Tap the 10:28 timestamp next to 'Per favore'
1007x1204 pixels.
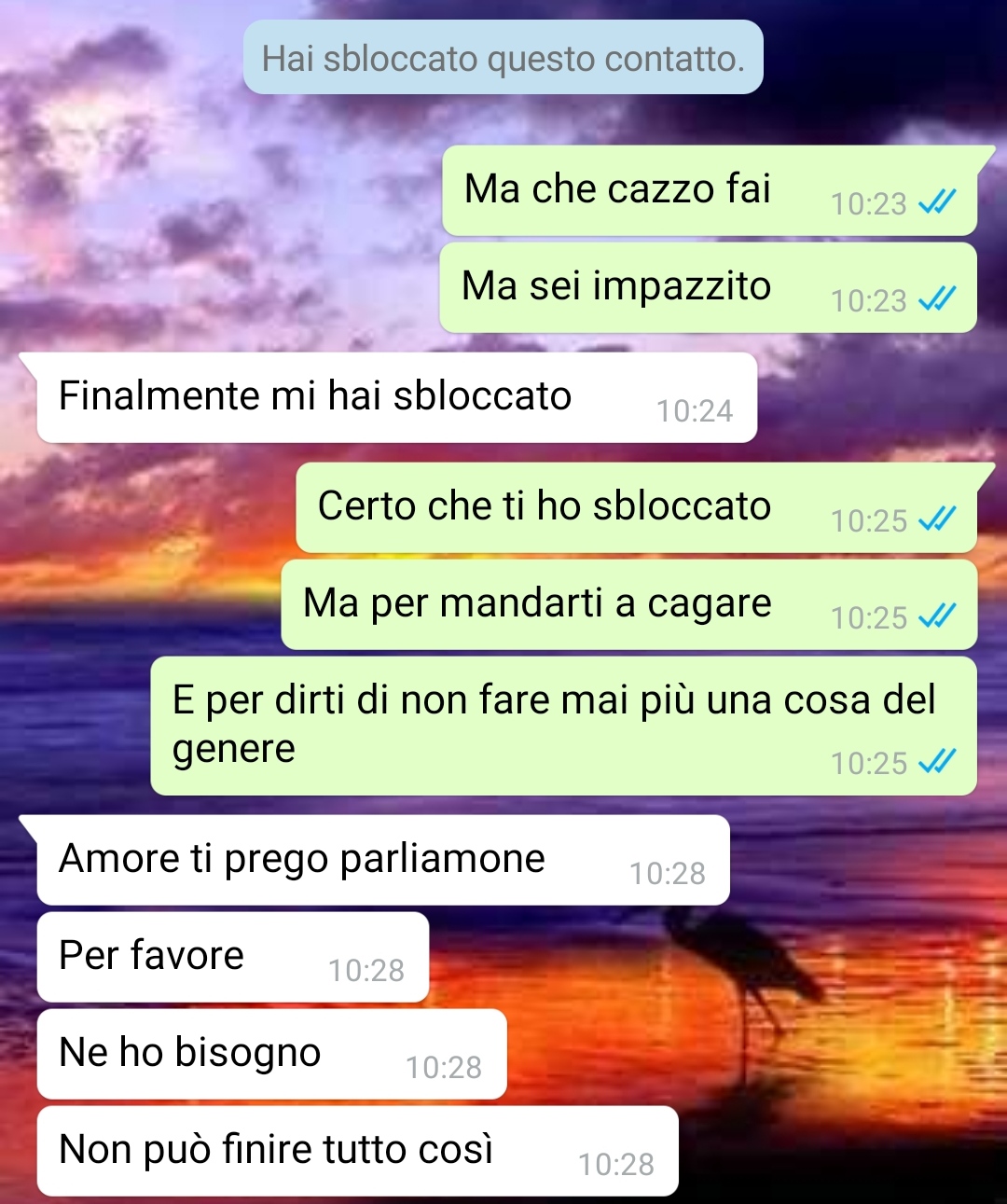point(366,970)
